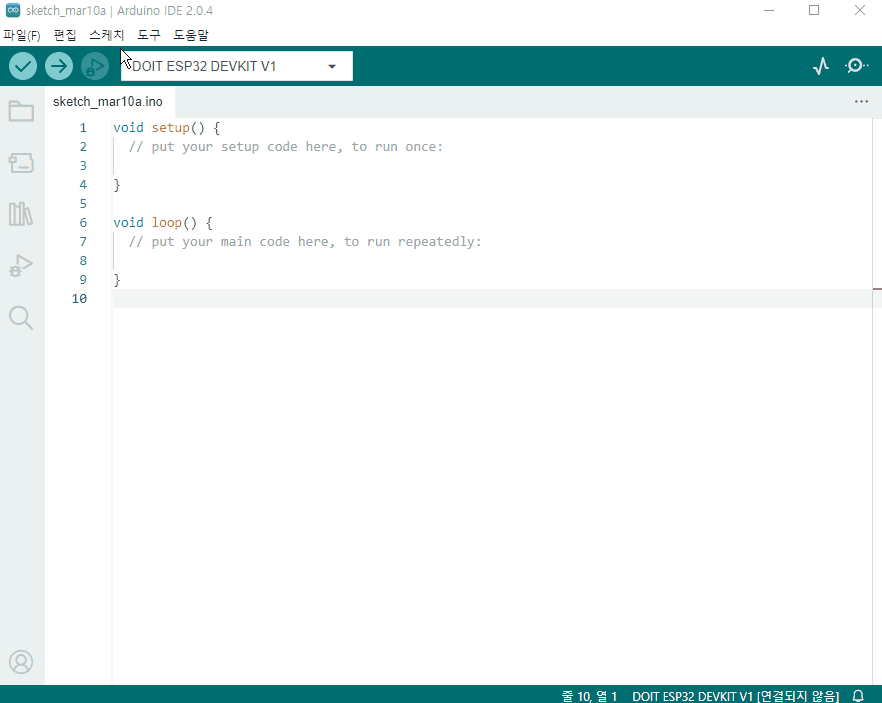Expand the DOIT ESP32 DEVKIT V1 board selector
Image resolution: width=882 pixels, height=703 pixels.
[x=237, y=66]
